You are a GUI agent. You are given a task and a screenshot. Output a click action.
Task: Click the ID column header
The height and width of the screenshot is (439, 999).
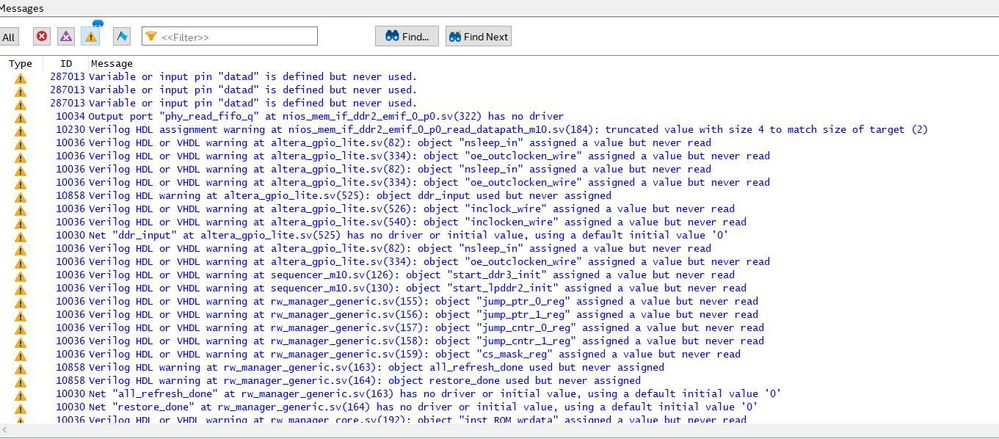click(66, 63)
